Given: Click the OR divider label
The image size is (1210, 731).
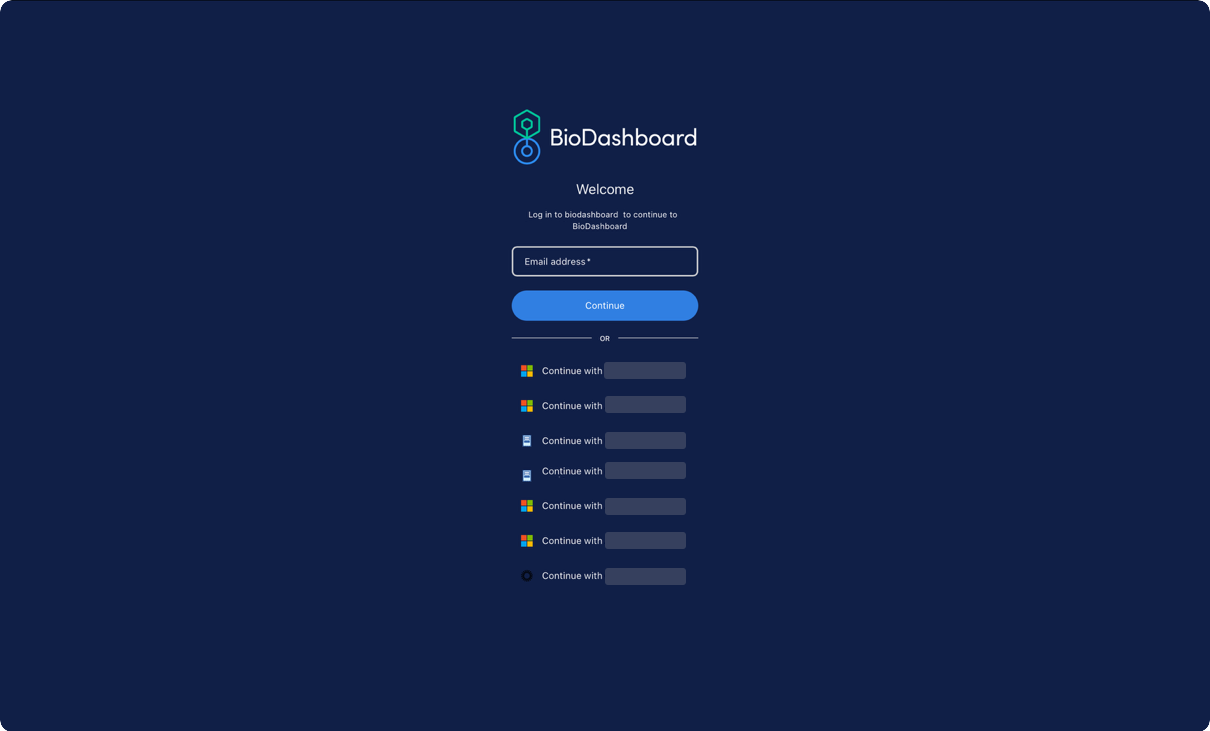Looking at the screenshot, I should pyautogui.click(x=605, y=339).
